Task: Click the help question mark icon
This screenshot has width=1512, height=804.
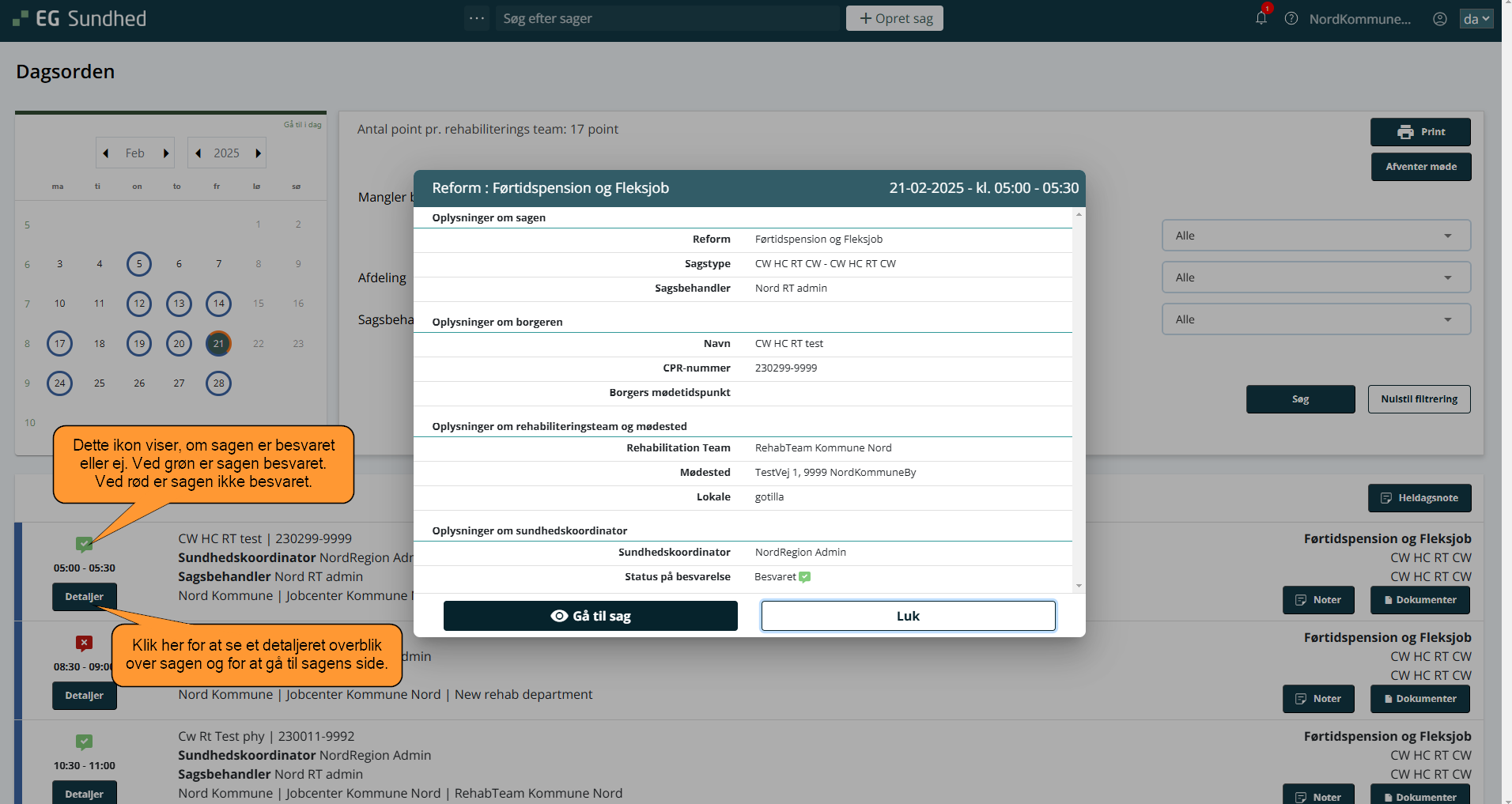Action: [x=1291, y=18]
